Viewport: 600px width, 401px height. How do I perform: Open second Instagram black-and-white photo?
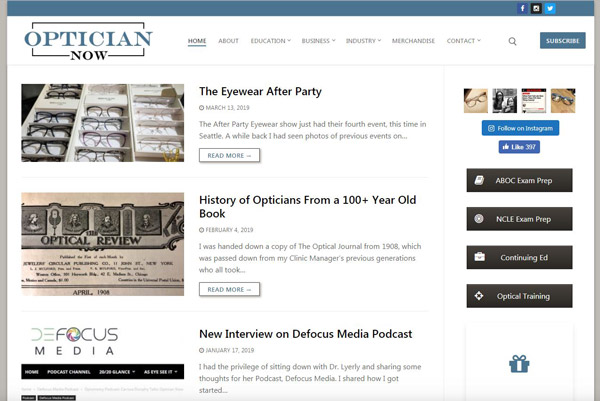(x=504, y=101)
